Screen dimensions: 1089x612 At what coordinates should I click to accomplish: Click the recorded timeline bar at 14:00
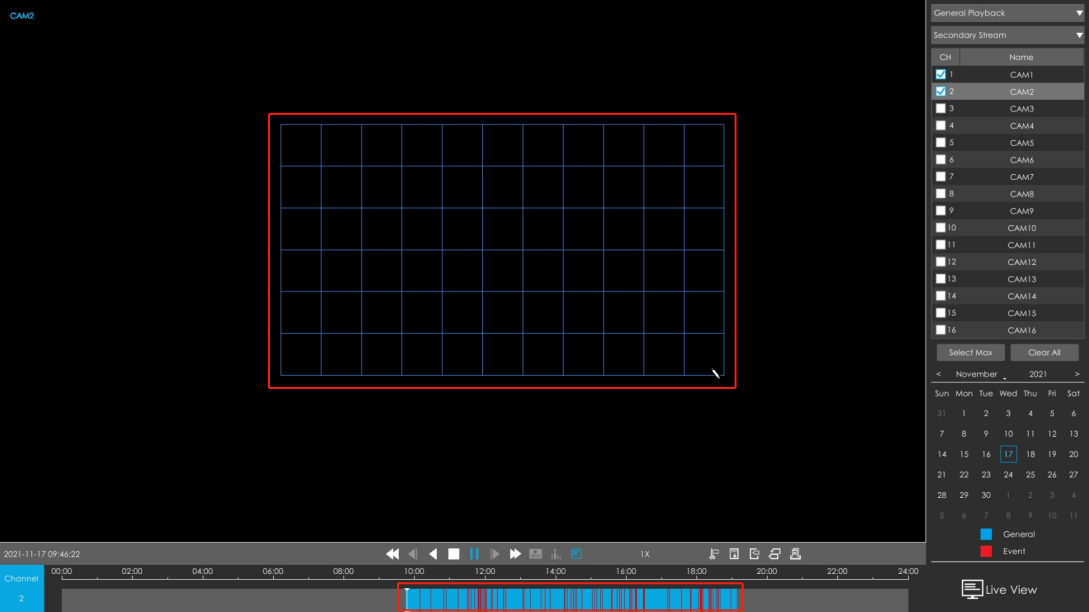click(x=556, y=599)
